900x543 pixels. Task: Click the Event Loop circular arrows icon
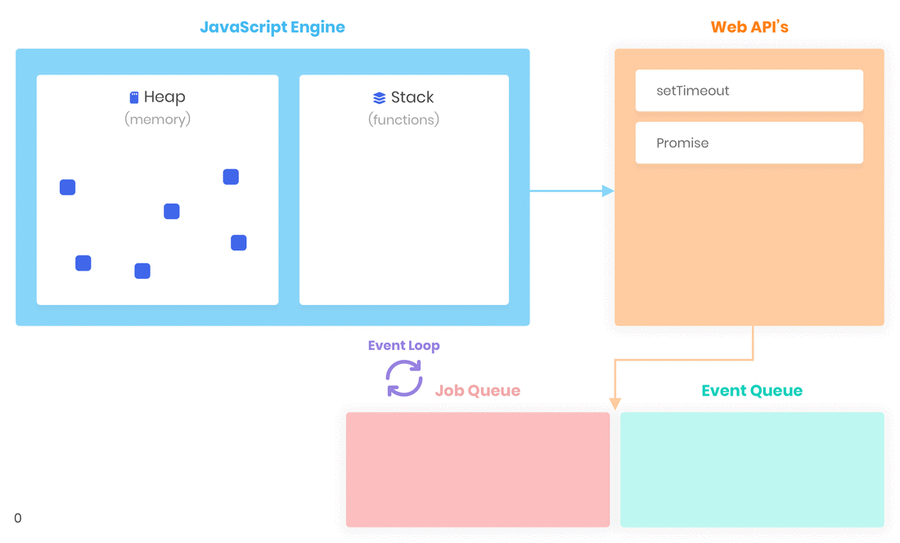click(404, 378)
